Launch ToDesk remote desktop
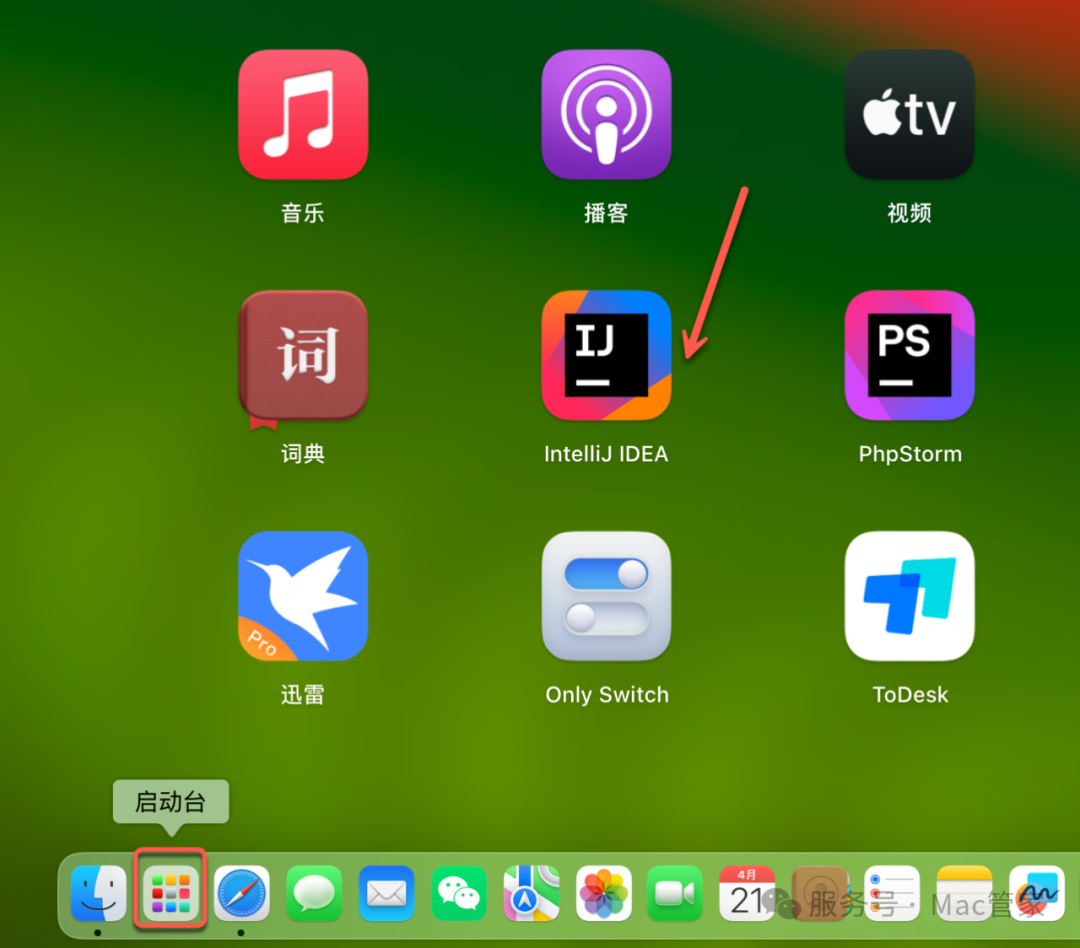This screenshot has height=948, width=1080. 909,596
